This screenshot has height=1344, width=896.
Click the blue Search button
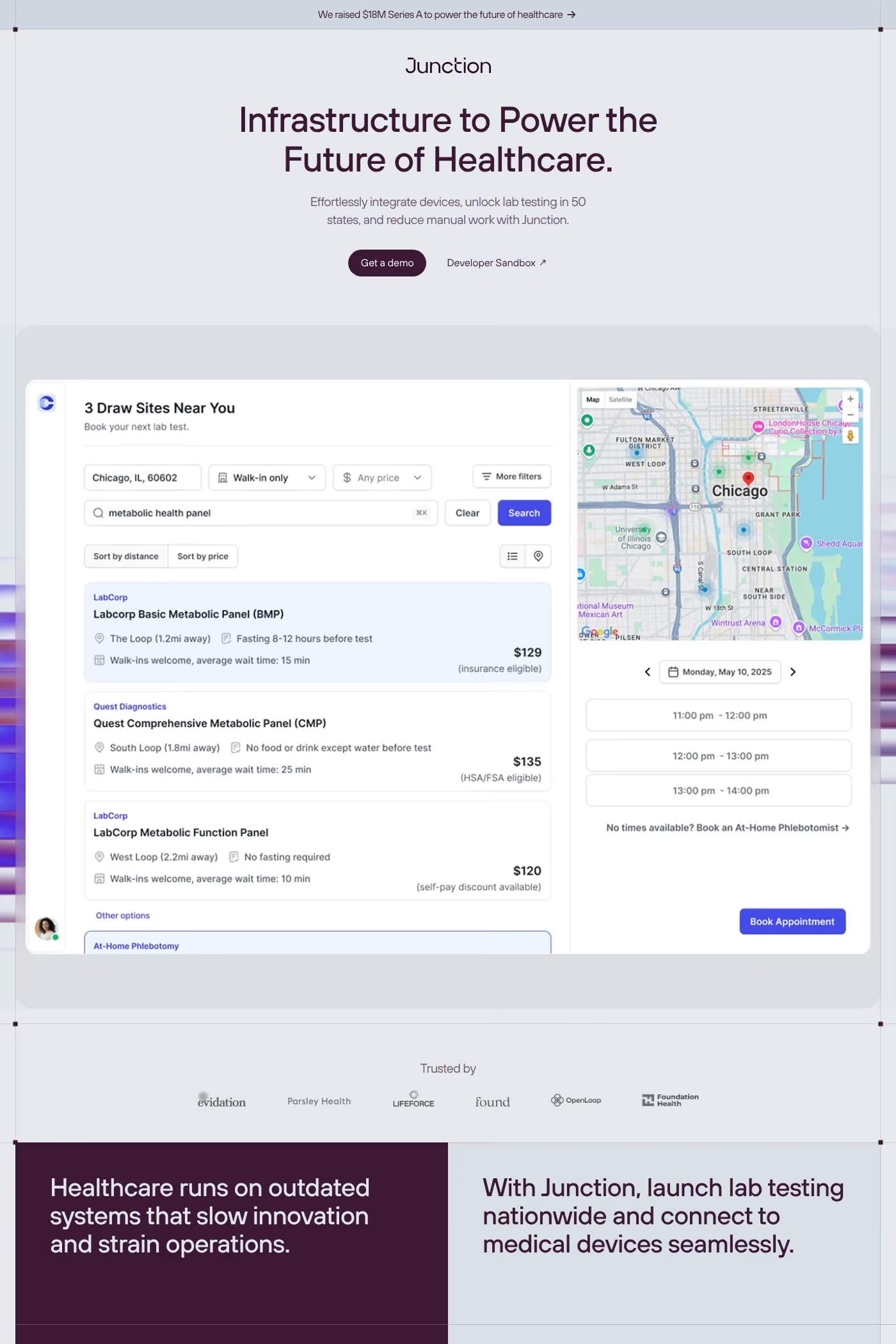point(524,513)
